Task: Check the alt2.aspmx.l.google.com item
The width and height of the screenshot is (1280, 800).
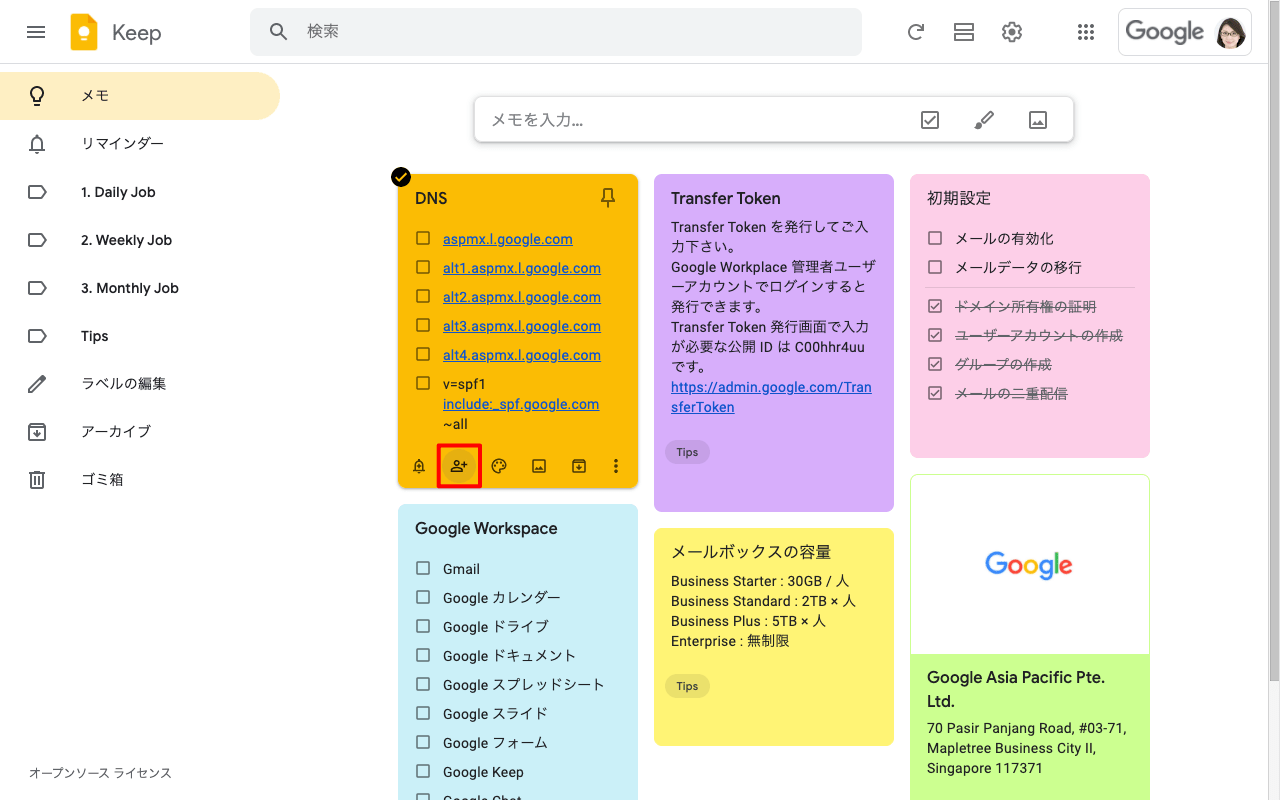Action: coord(423,297)
